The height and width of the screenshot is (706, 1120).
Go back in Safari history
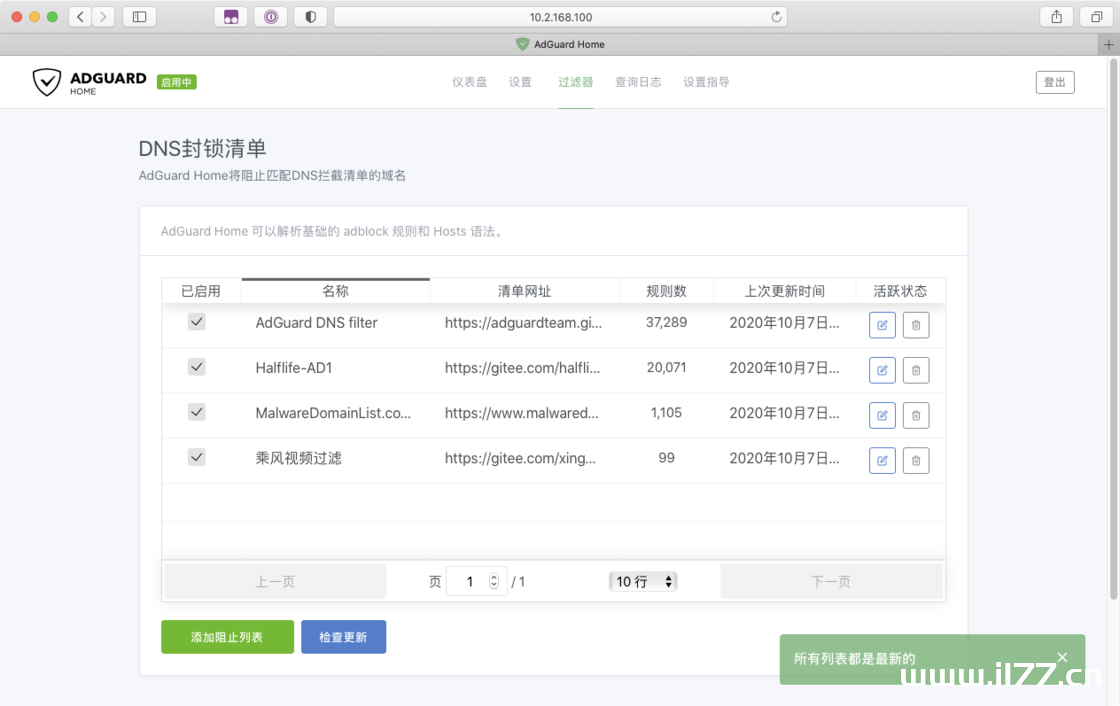[x=80, y=16]
